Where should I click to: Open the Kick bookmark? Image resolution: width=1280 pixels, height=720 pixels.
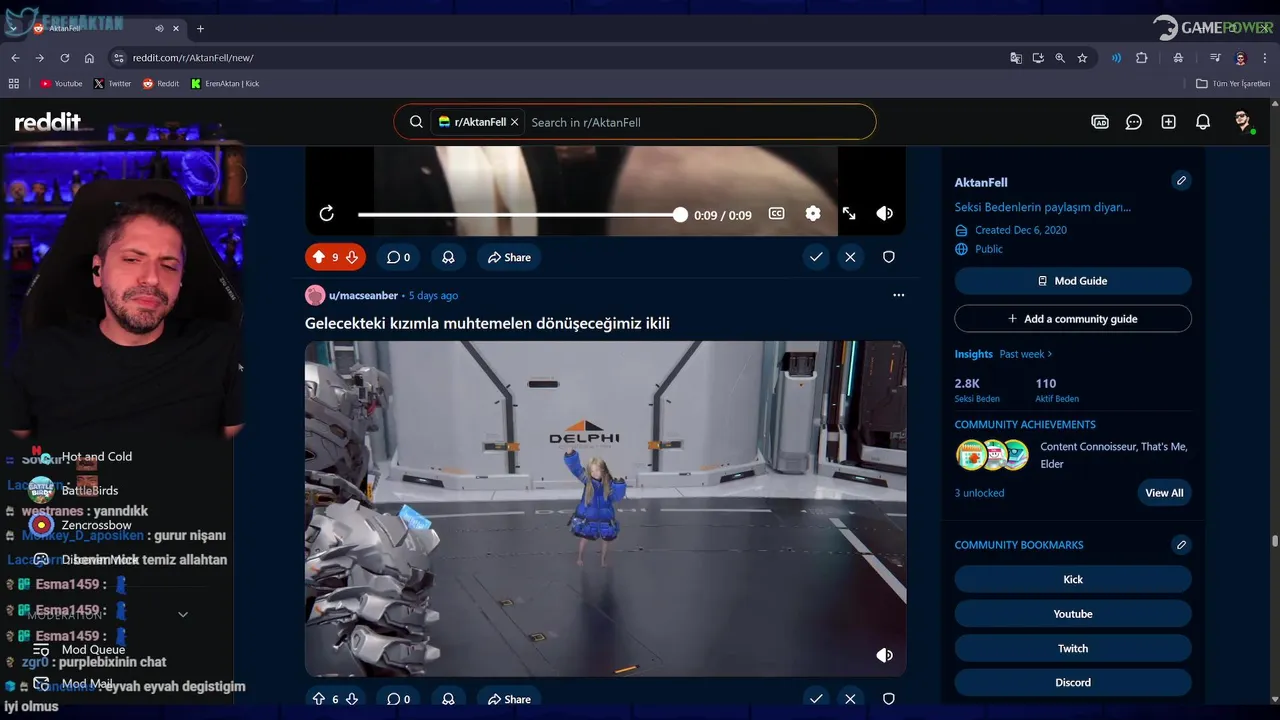[1073, 580]
